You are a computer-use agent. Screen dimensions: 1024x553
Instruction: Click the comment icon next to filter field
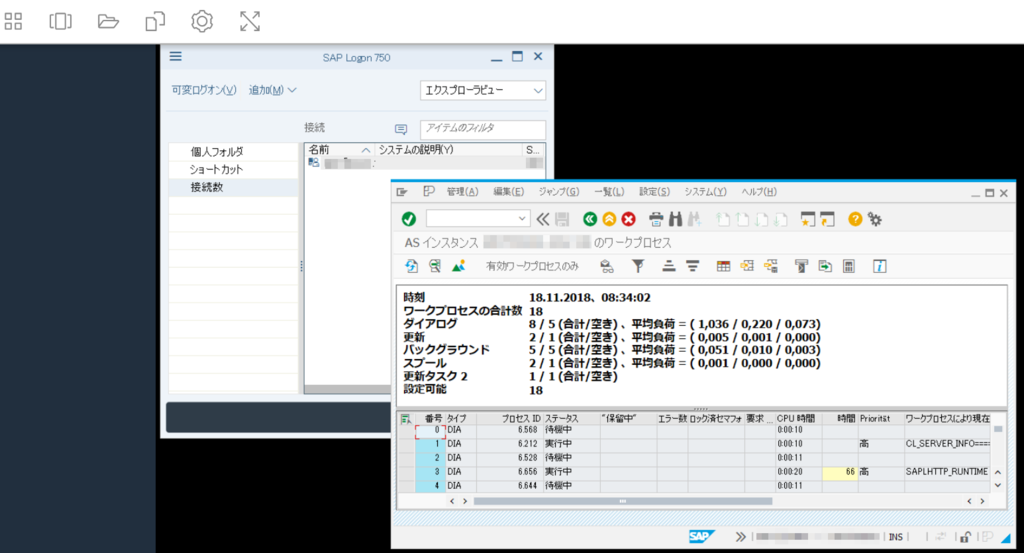pyautogui.click(x=401, y=129)
